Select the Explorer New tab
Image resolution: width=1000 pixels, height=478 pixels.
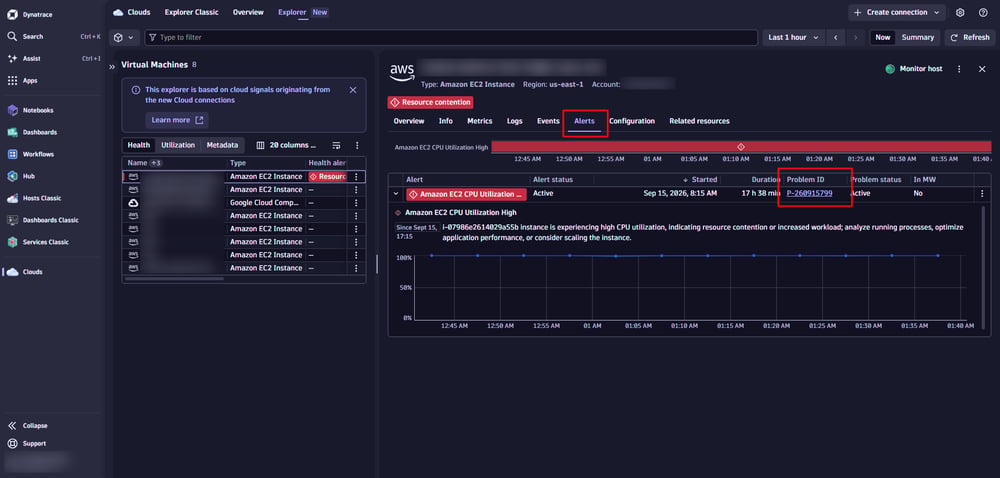(x=303, y=12)
